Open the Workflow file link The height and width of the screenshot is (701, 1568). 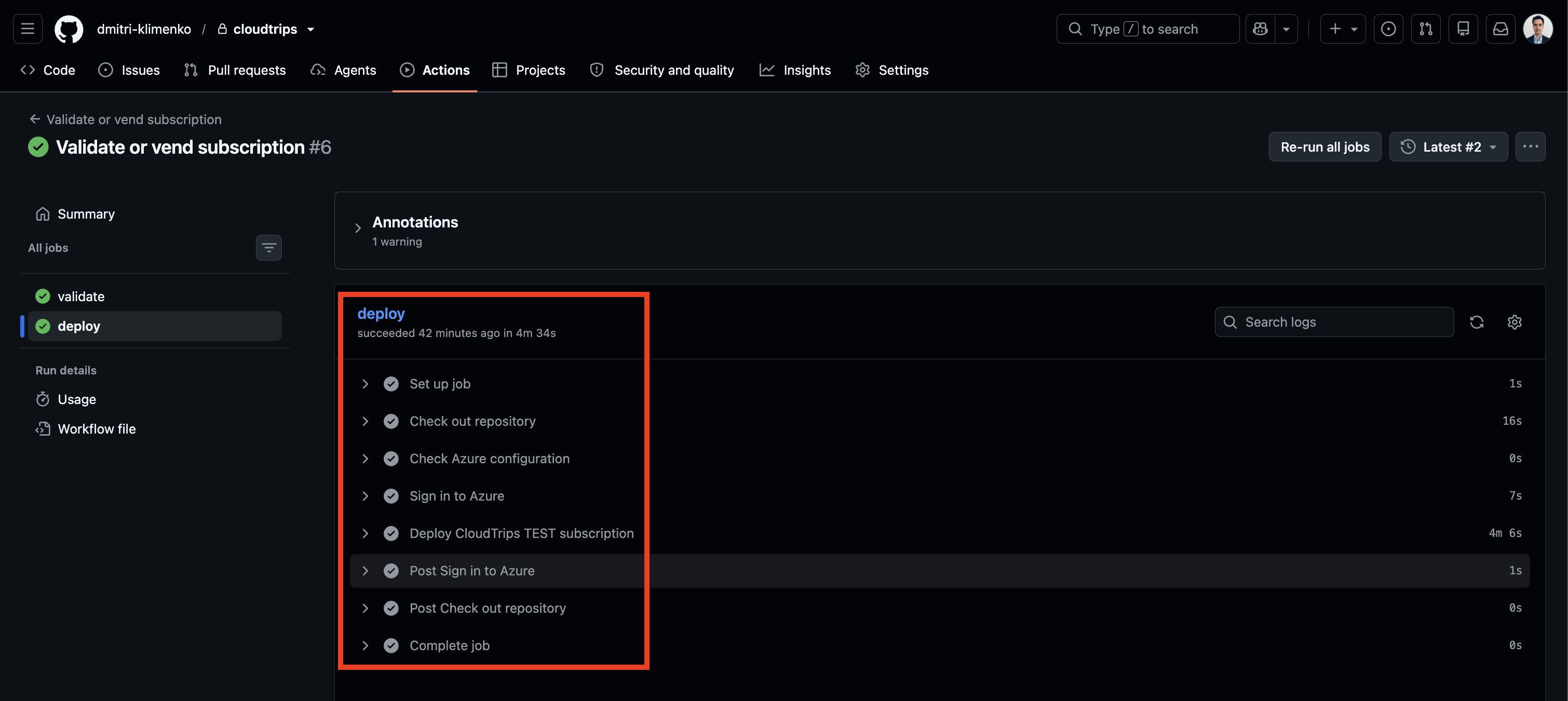point(85,429)
